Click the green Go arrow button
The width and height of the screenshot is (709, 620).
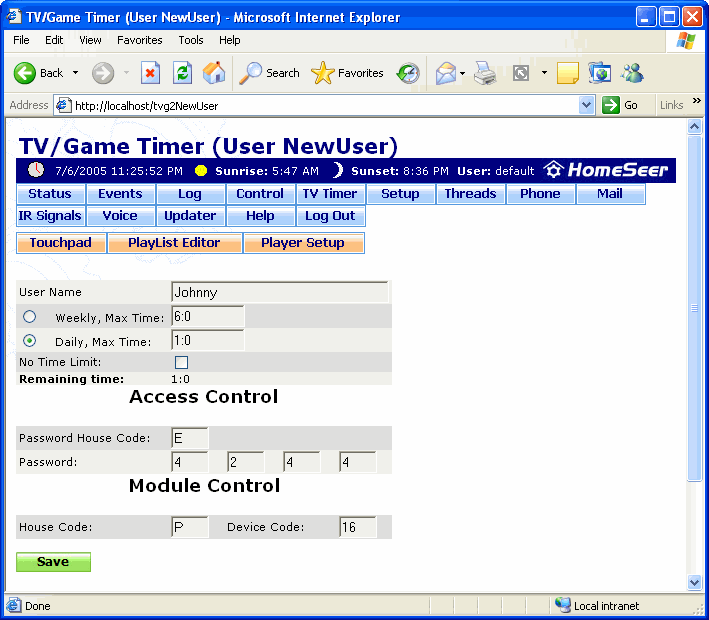coord(610,105)
